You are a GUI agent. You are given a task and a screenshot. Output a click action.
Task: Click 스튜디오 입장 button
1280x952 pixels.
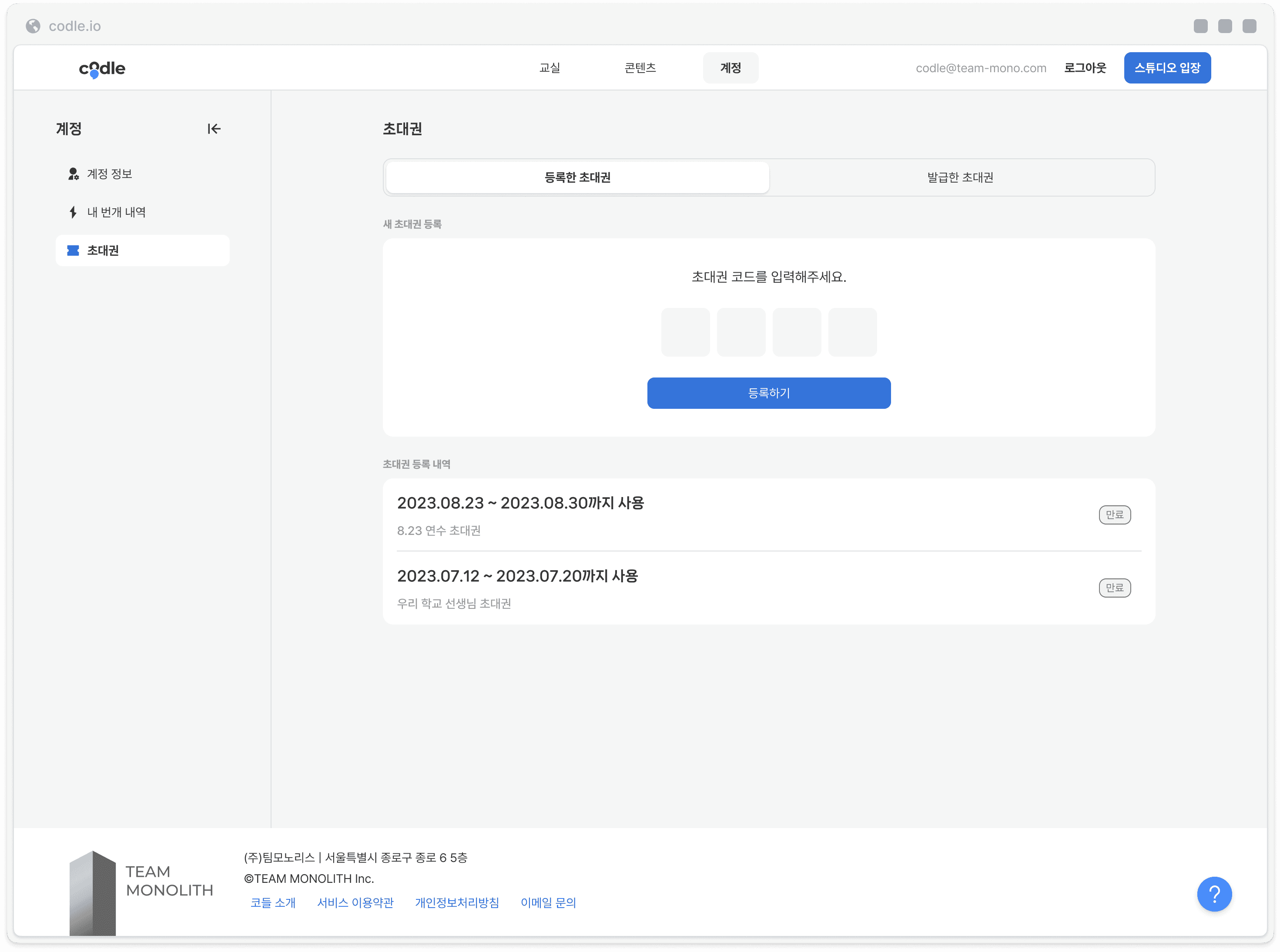click(x=1167, y=68)
